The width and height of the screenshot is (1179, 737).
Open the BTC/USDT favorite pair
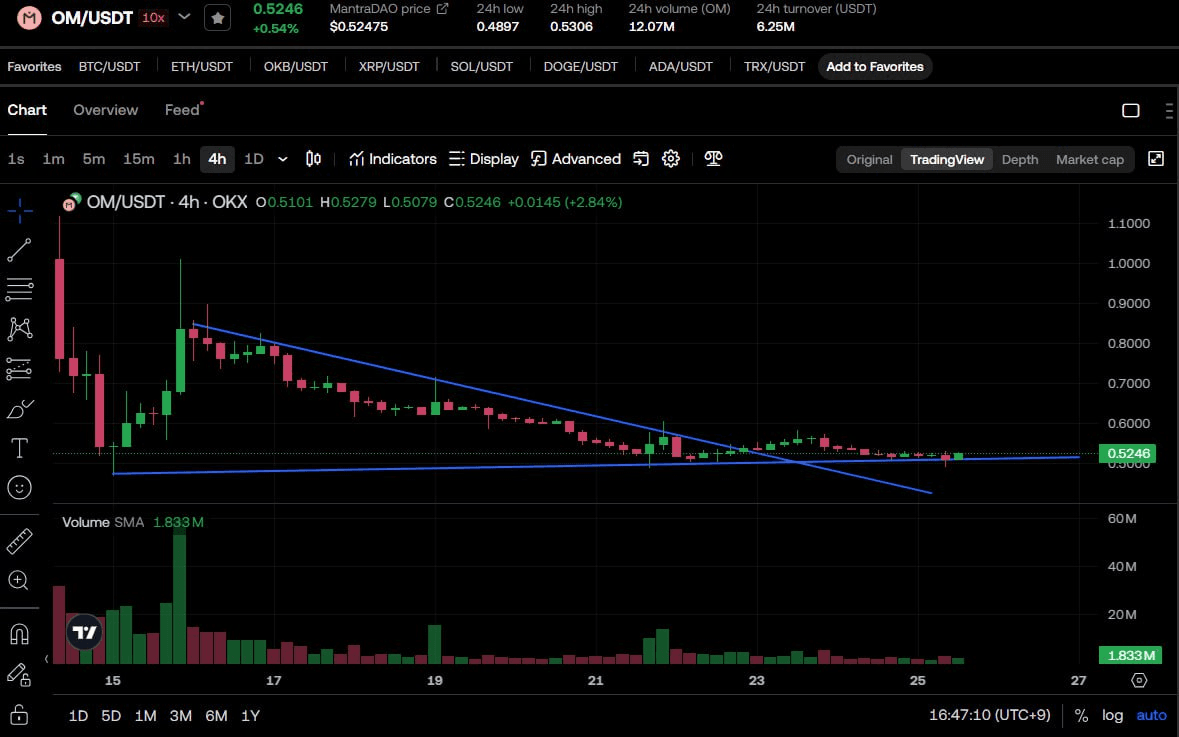tap(110, 66)
